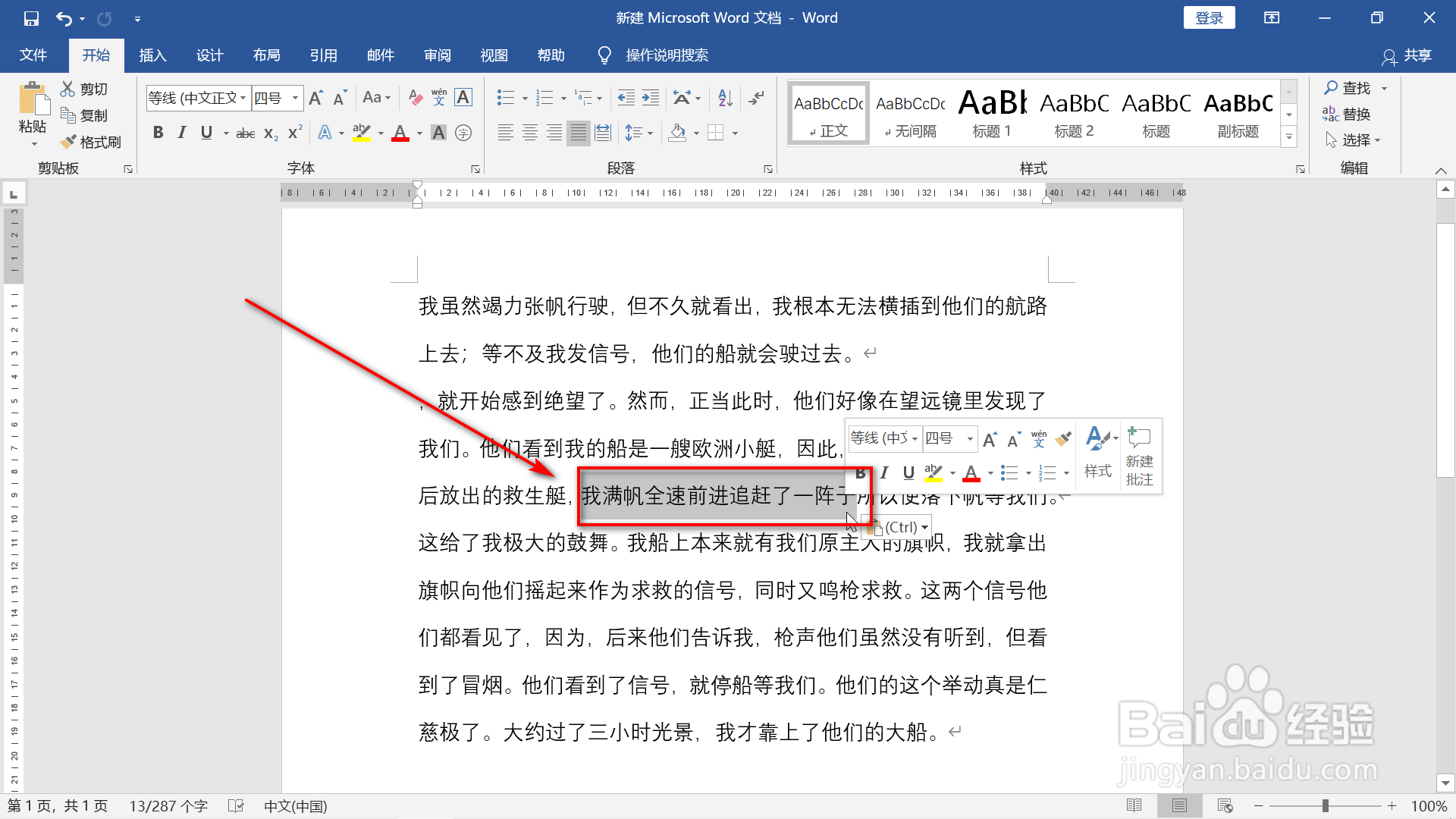Click 选择 in the editing group
Image resolution: width=1456 pixels, height=819 pixels.
pos(1356,140)
